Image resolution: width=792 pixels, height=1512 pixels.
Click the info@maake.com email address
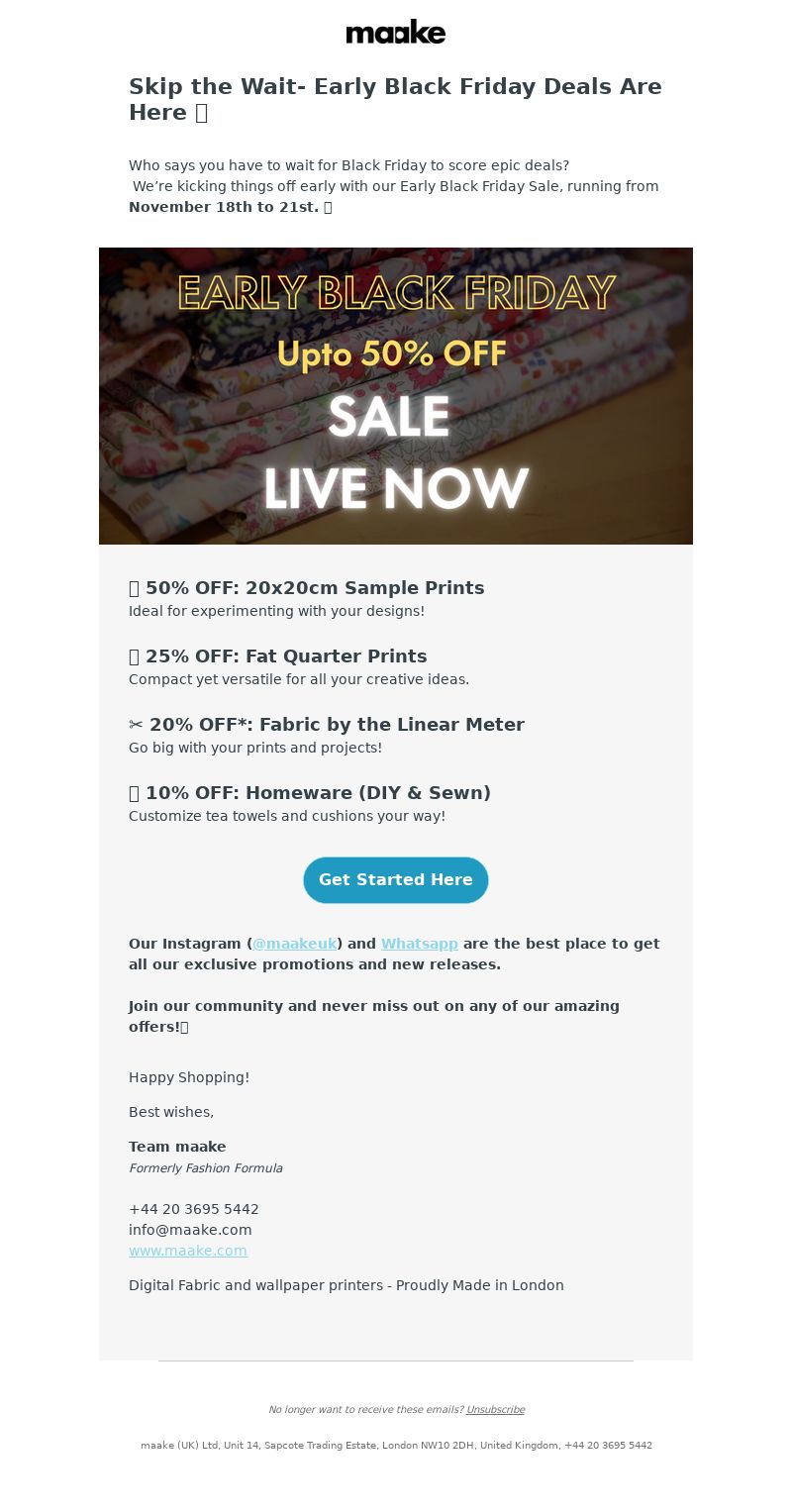190,1230
